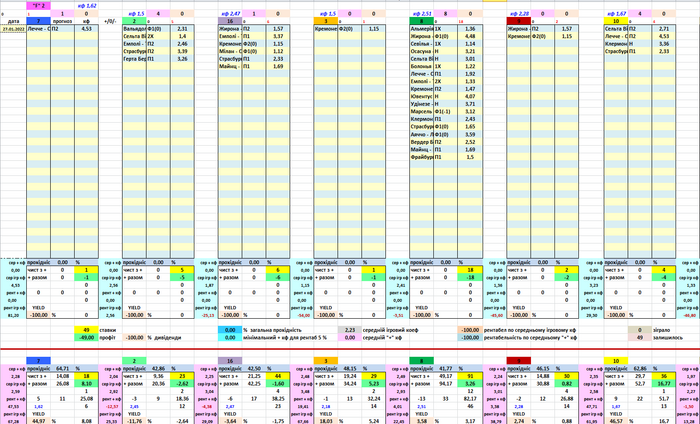Click the pass rate value 64,71
The width and height of the screenshot is (700, 424).
pyautogui.click(x=62, y=369)
